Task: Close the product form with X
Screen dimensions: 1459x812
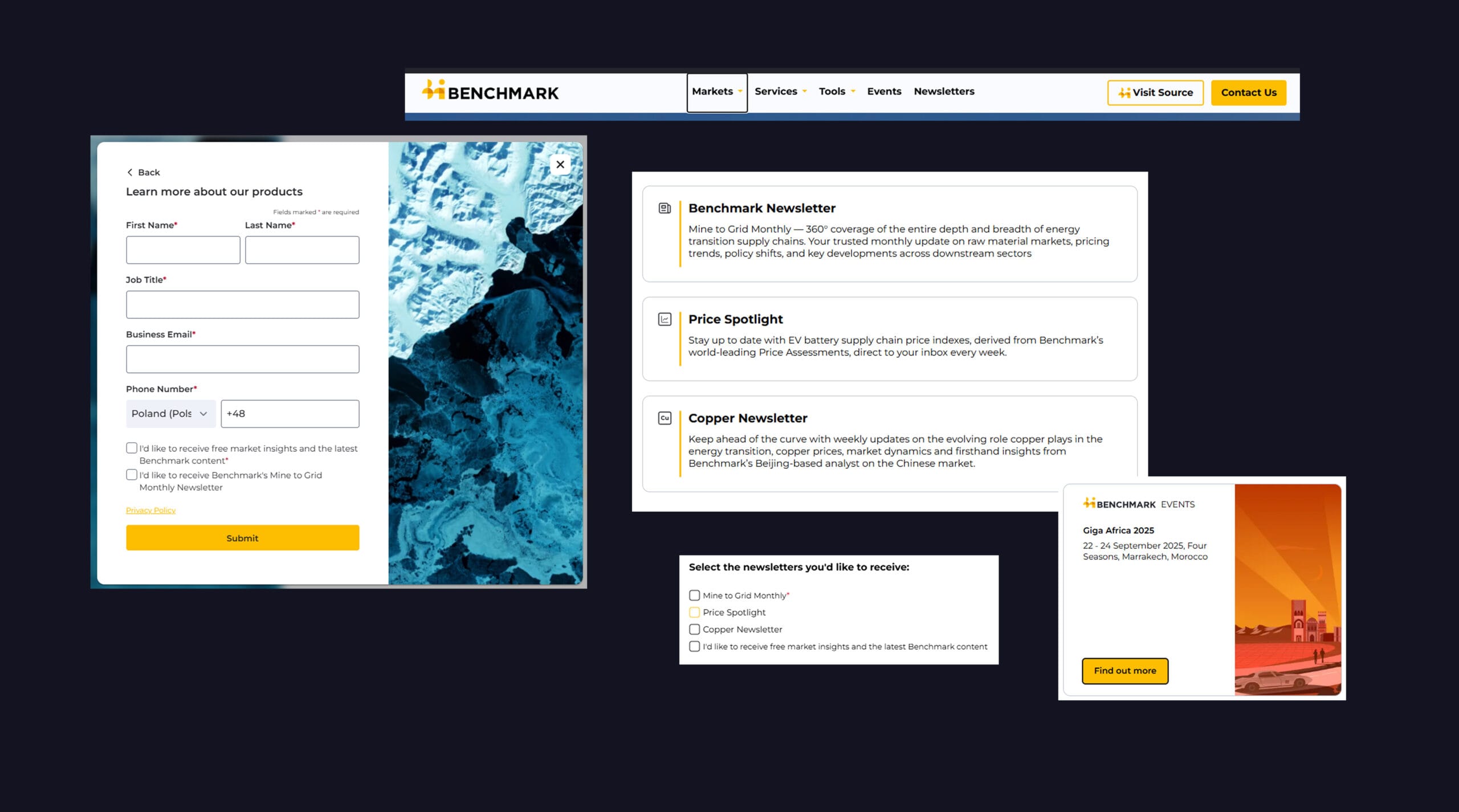Action: (x=560, y=164)
